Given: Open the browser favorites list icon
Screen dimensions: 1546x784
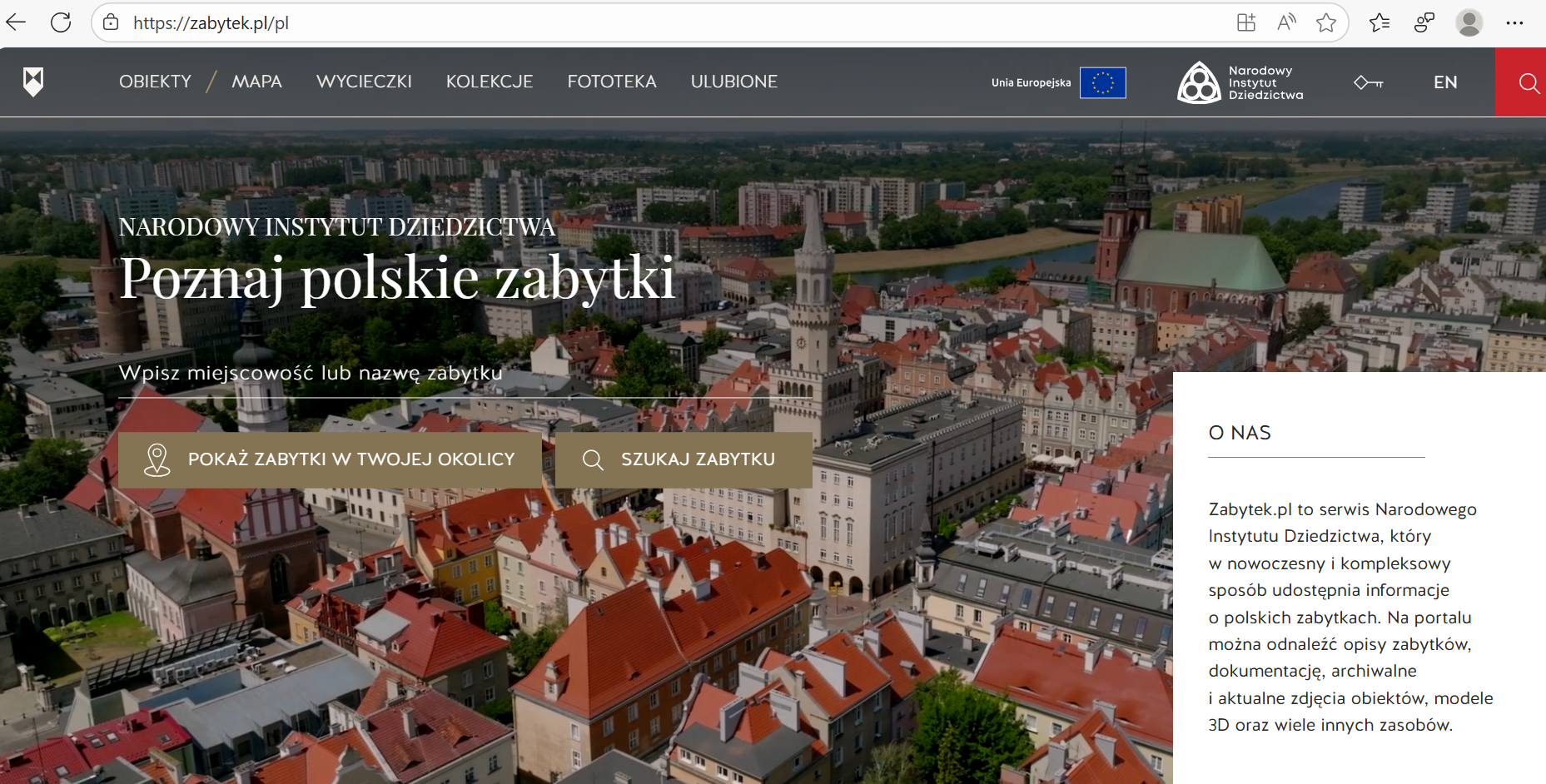Looking at the screenshot, I should click(1379, 22).
